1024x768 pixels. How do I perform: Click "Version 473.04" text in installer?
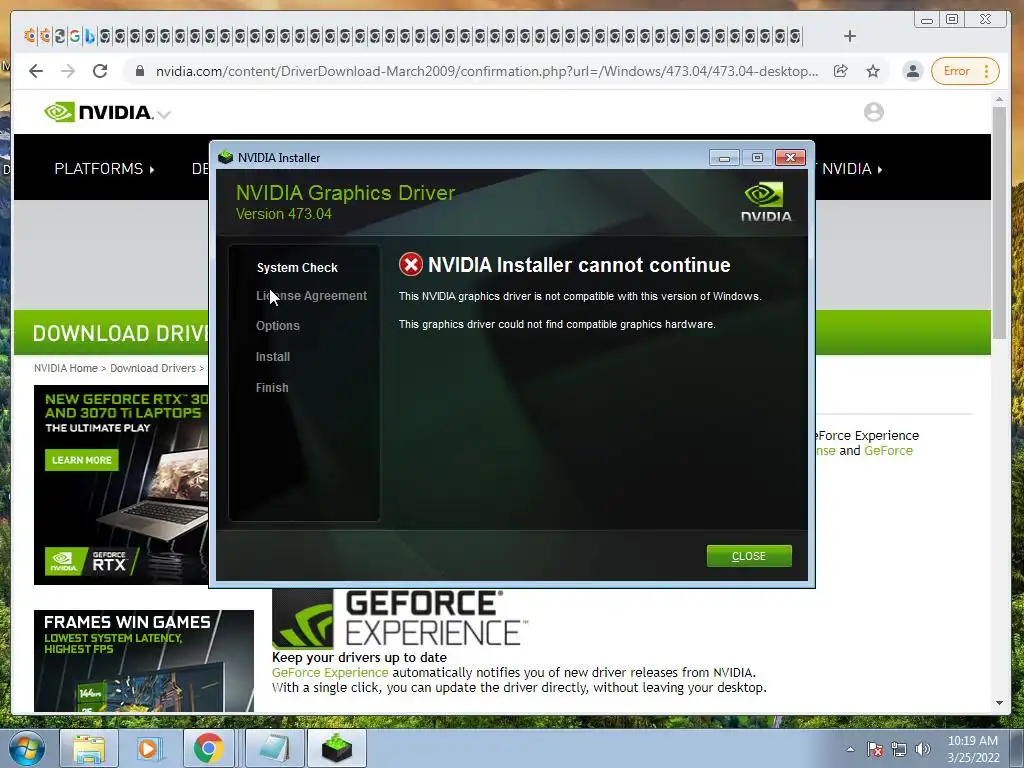283,214
